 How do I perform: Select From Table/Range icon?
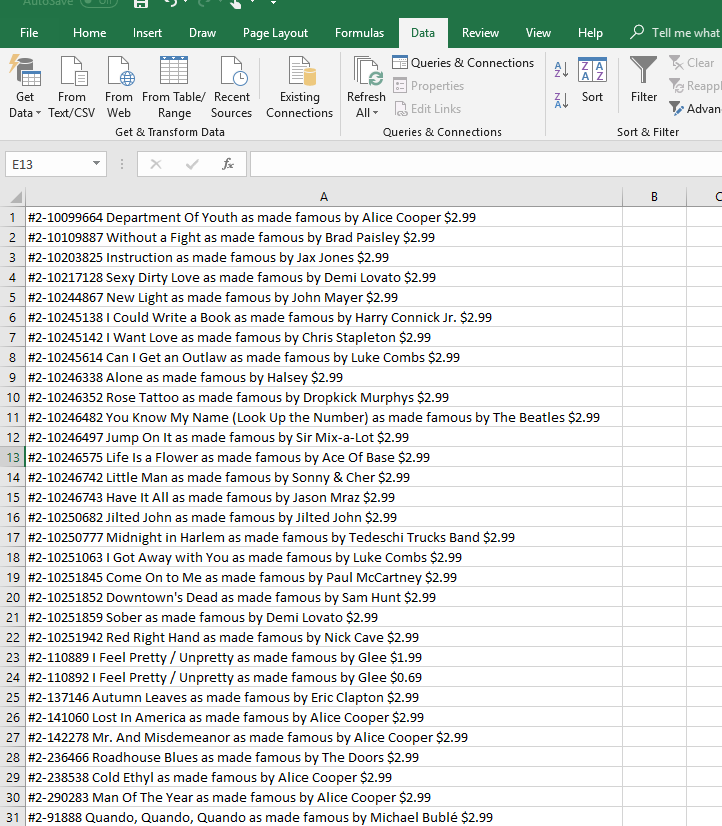(x=174, y=88)
